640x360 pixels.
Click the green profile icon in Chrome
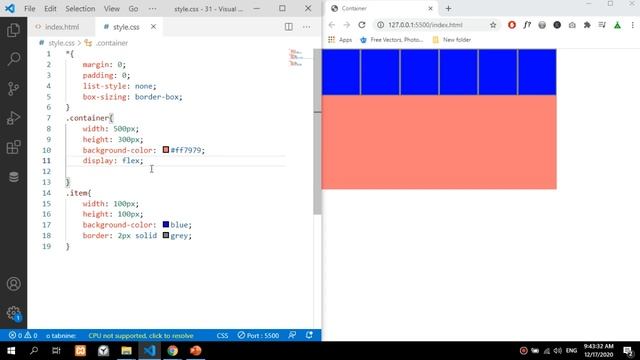pos(618,25)
